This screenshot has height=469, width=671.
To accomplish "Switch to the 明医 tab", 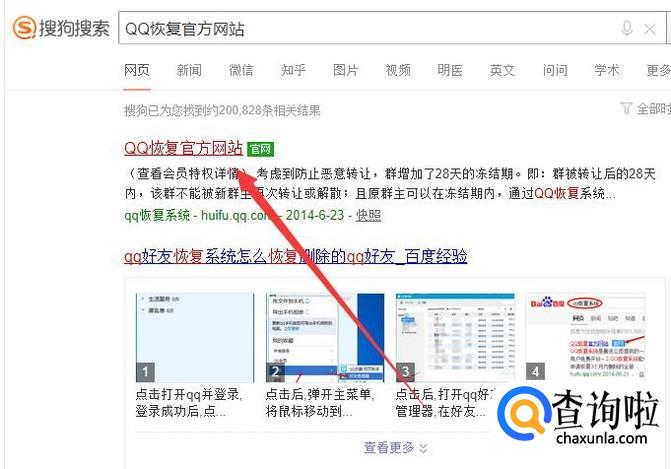I will pos(450,70).
